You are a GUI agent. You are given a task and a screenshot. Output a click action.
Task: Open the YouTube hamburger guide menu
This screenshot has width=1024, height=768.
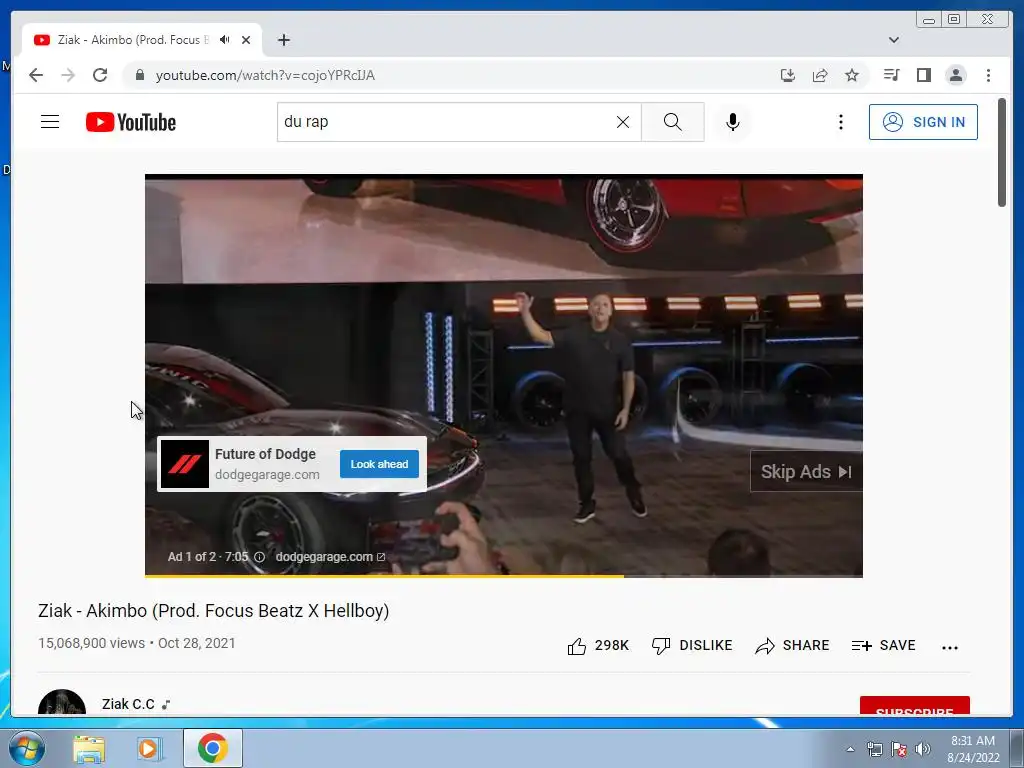coord(50,121)
